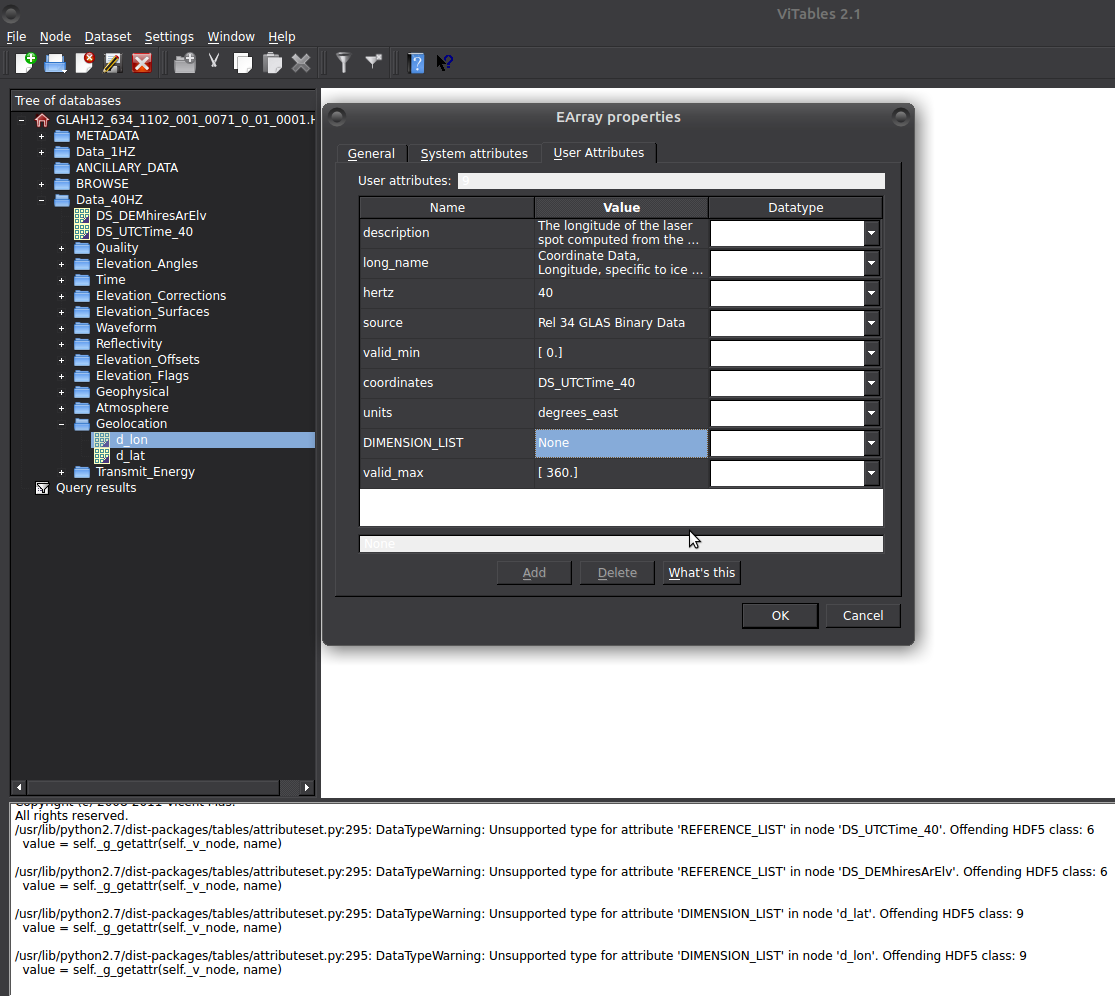Open the Dataset menu
Viewport: 1115px width, 996px height.
tap(107, 36)
